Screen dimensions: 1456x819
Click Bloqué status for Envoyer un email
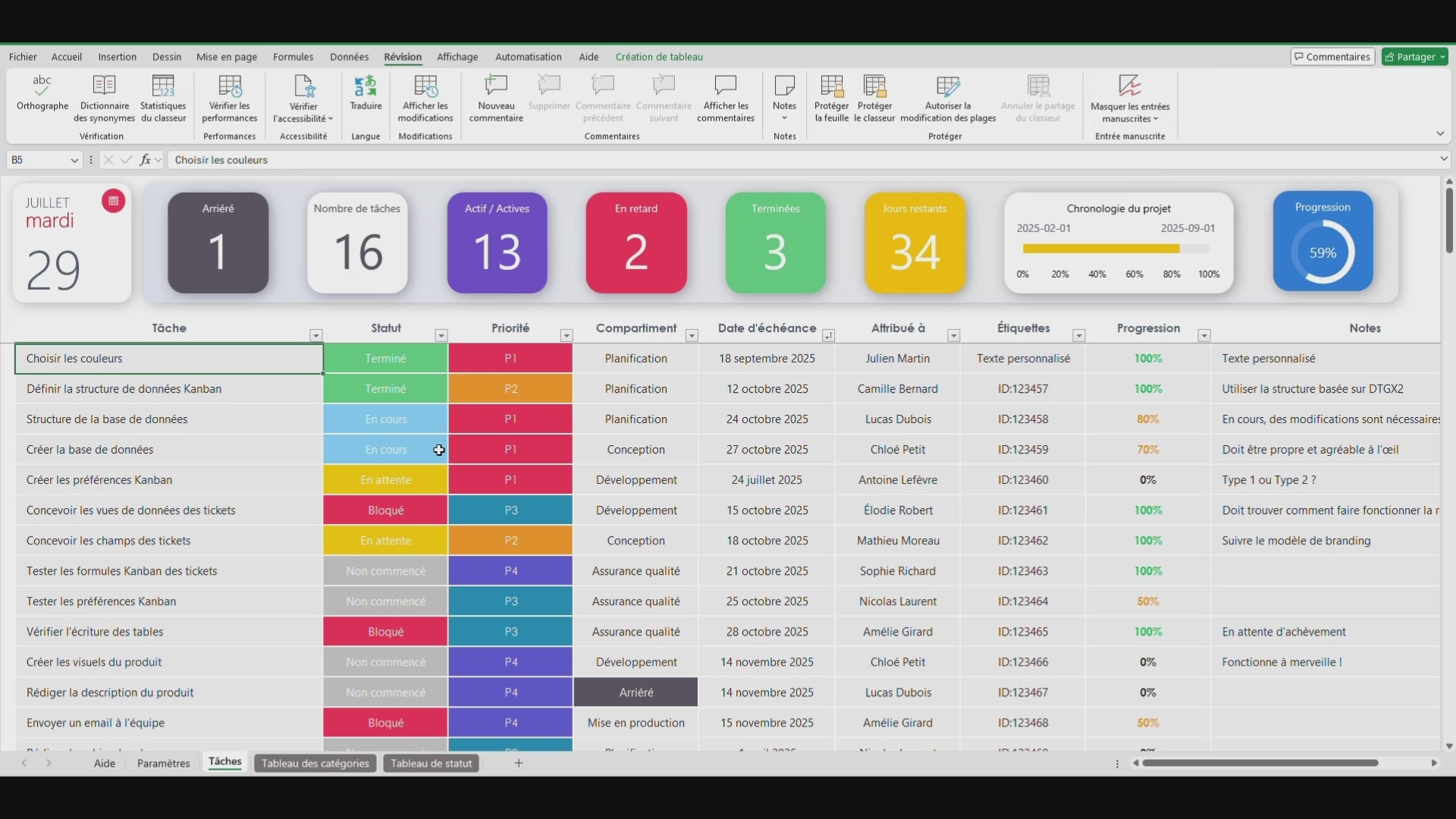tap(385, 723)
